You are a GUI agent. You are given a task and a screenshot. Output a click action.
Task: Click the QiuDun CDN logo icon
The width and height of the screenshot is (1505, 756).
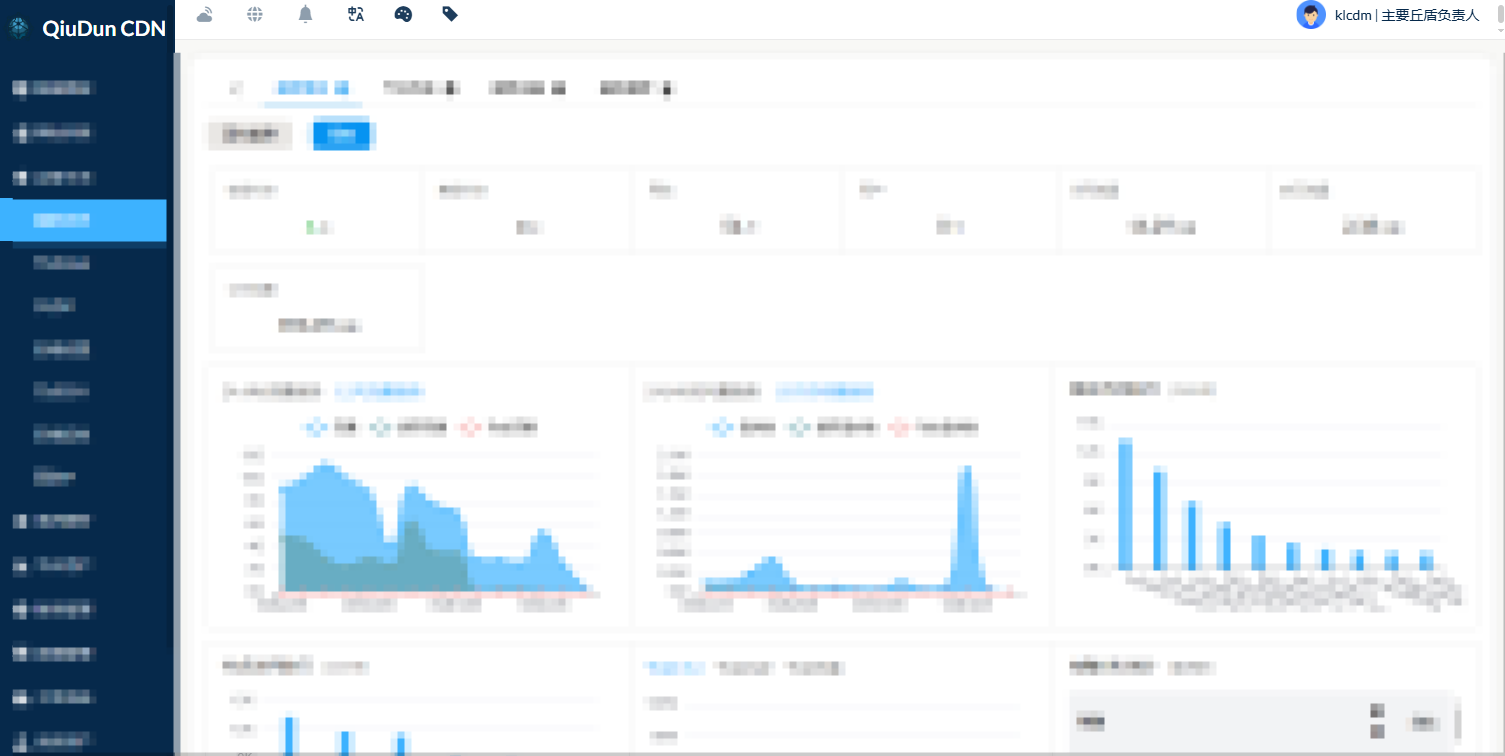(18, 28)
